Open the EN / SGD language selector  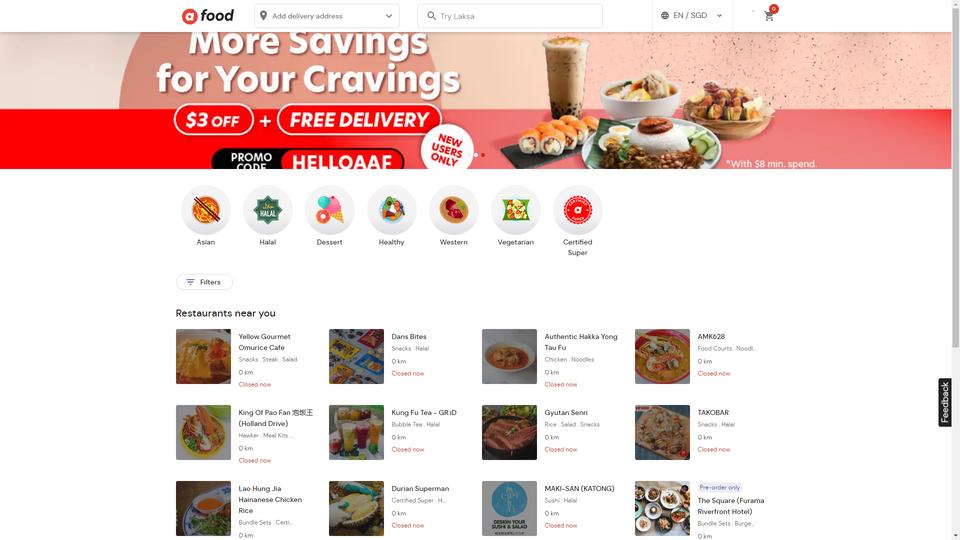[692, 15]
